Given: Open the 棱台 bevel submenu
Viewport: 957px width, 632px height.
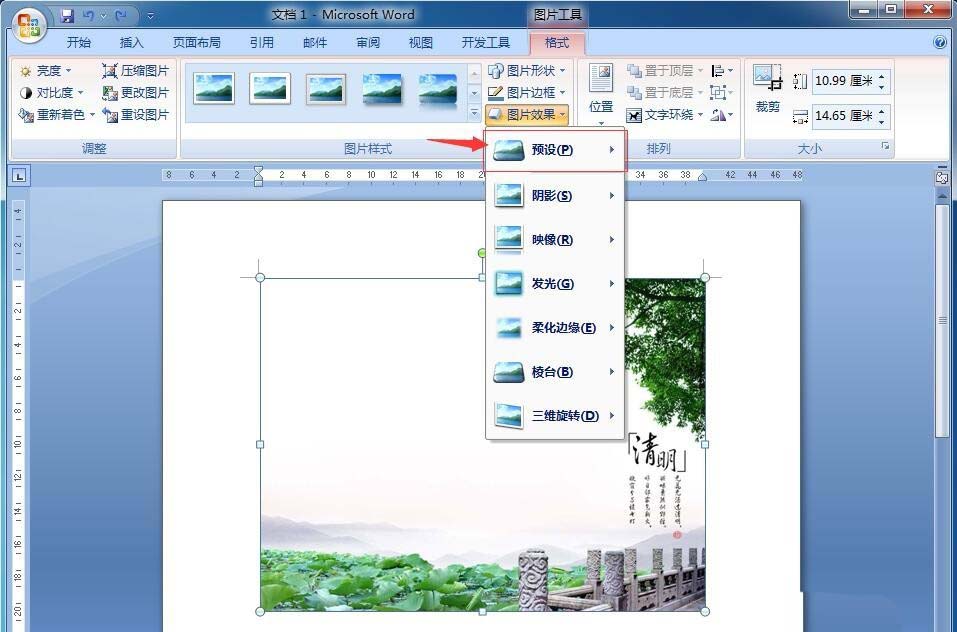Looking at the screenshot, I should tap(555, 372).
